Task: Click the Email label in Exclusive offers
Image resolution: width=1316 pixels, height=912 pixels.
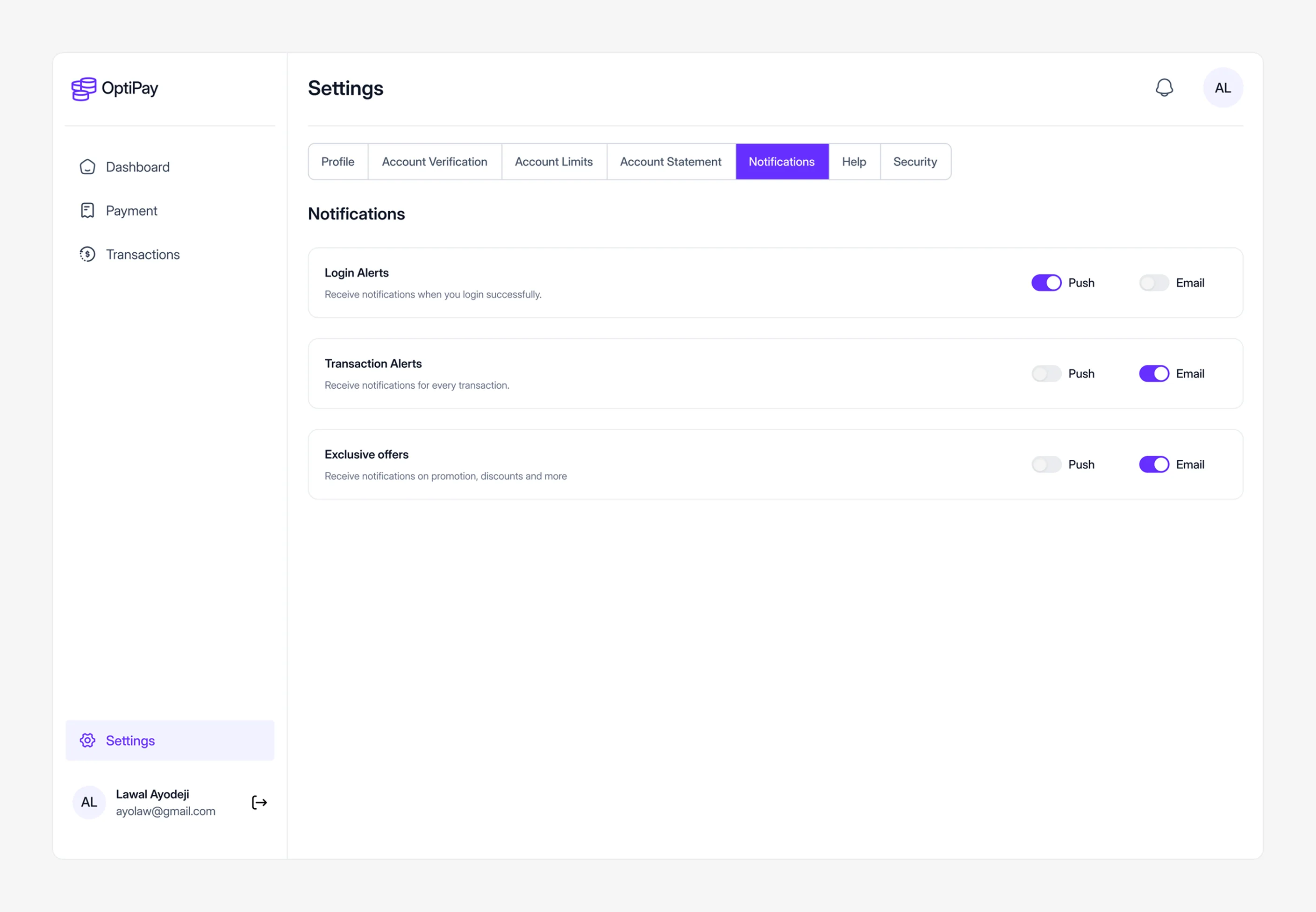Action: click(1190, 464)
